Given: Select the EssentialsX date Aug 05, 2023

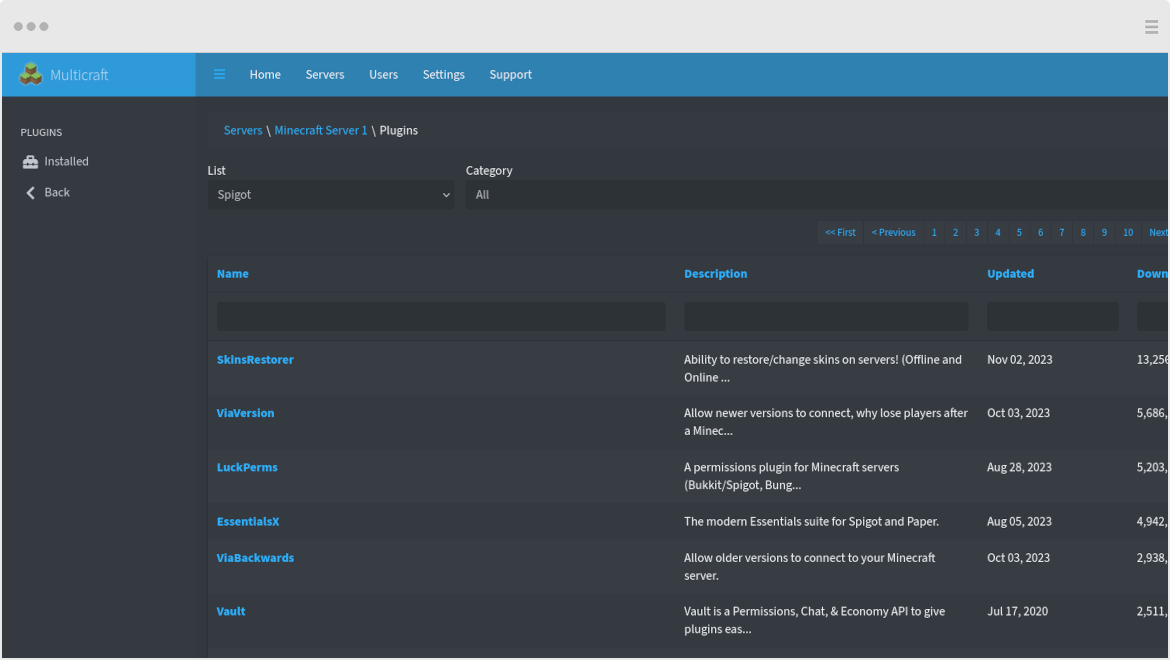Looking at the screenshot, I should [1019, 522].
